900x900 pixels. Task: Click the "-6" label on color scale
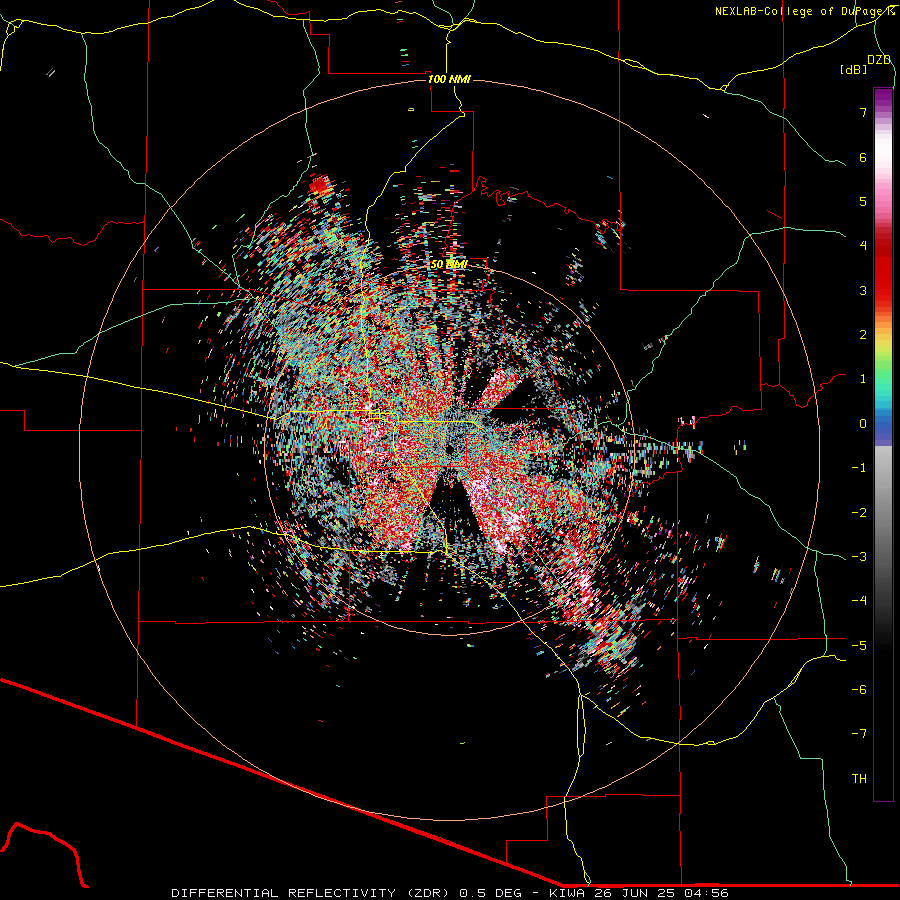859,690
